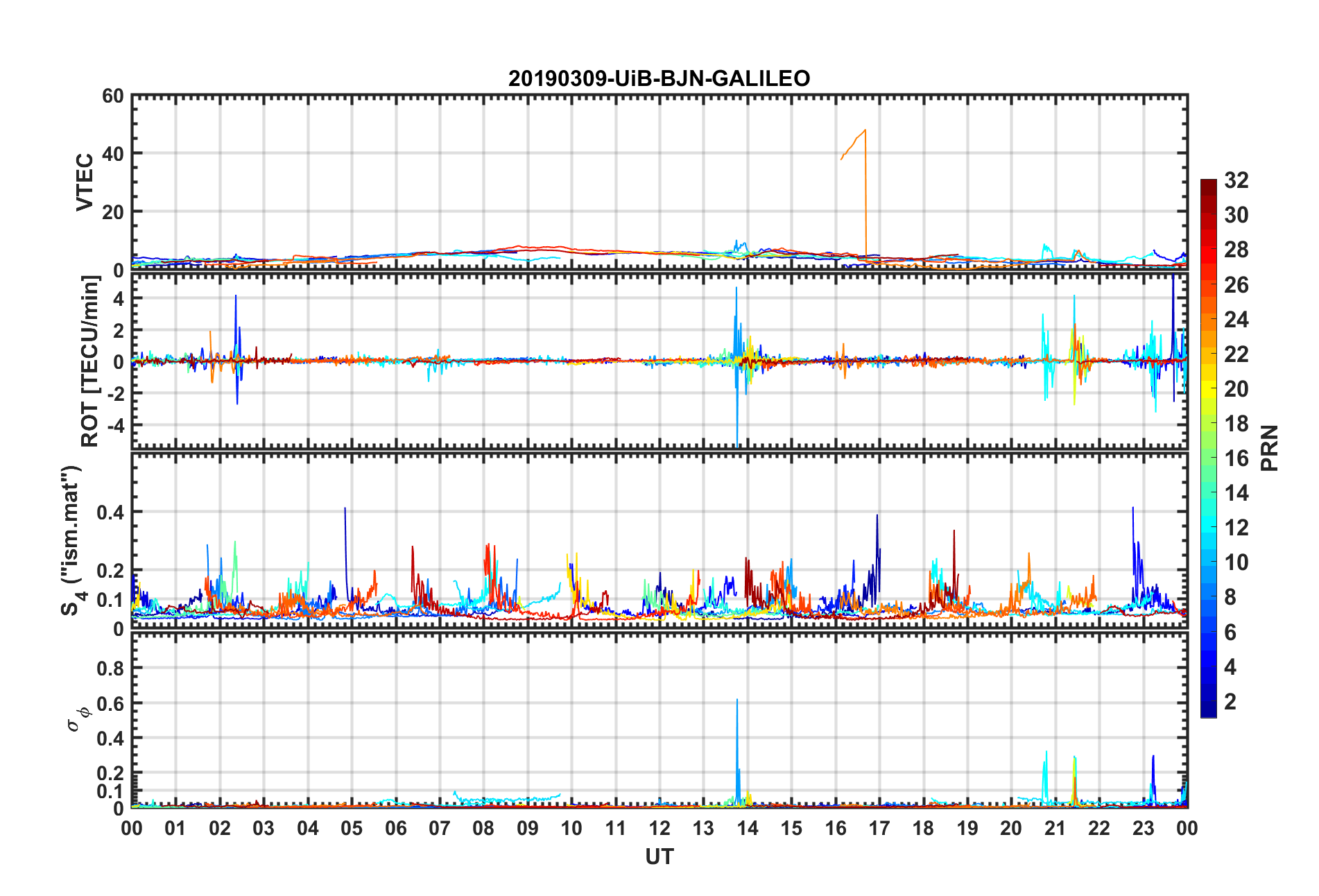The width and height of the screenshot is (1319, 896).
Task: Click colorbar tick label 6
Action: [1230, 632]
